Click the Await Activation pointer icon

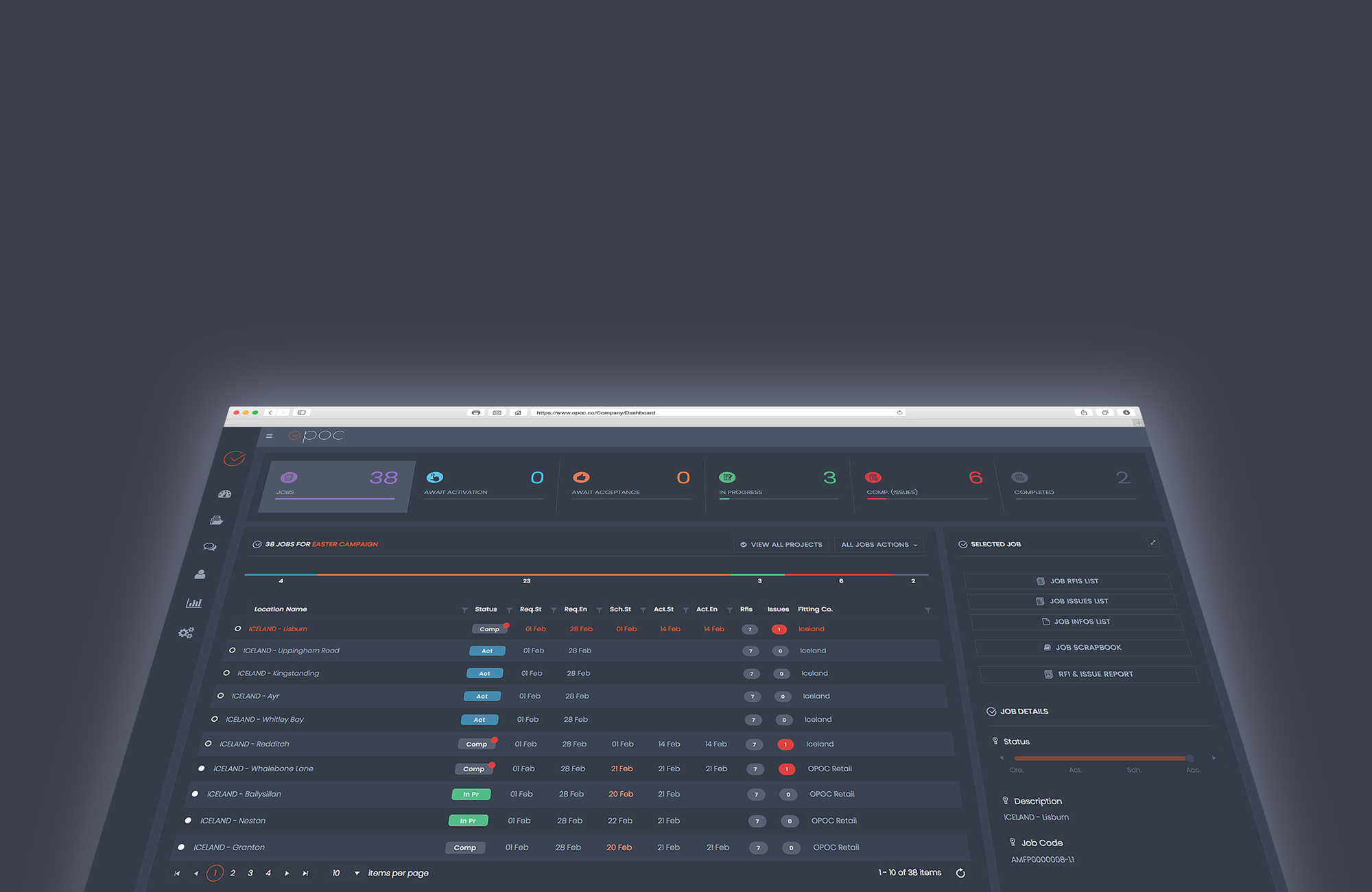pyautogui.click(x=435, y=478)
